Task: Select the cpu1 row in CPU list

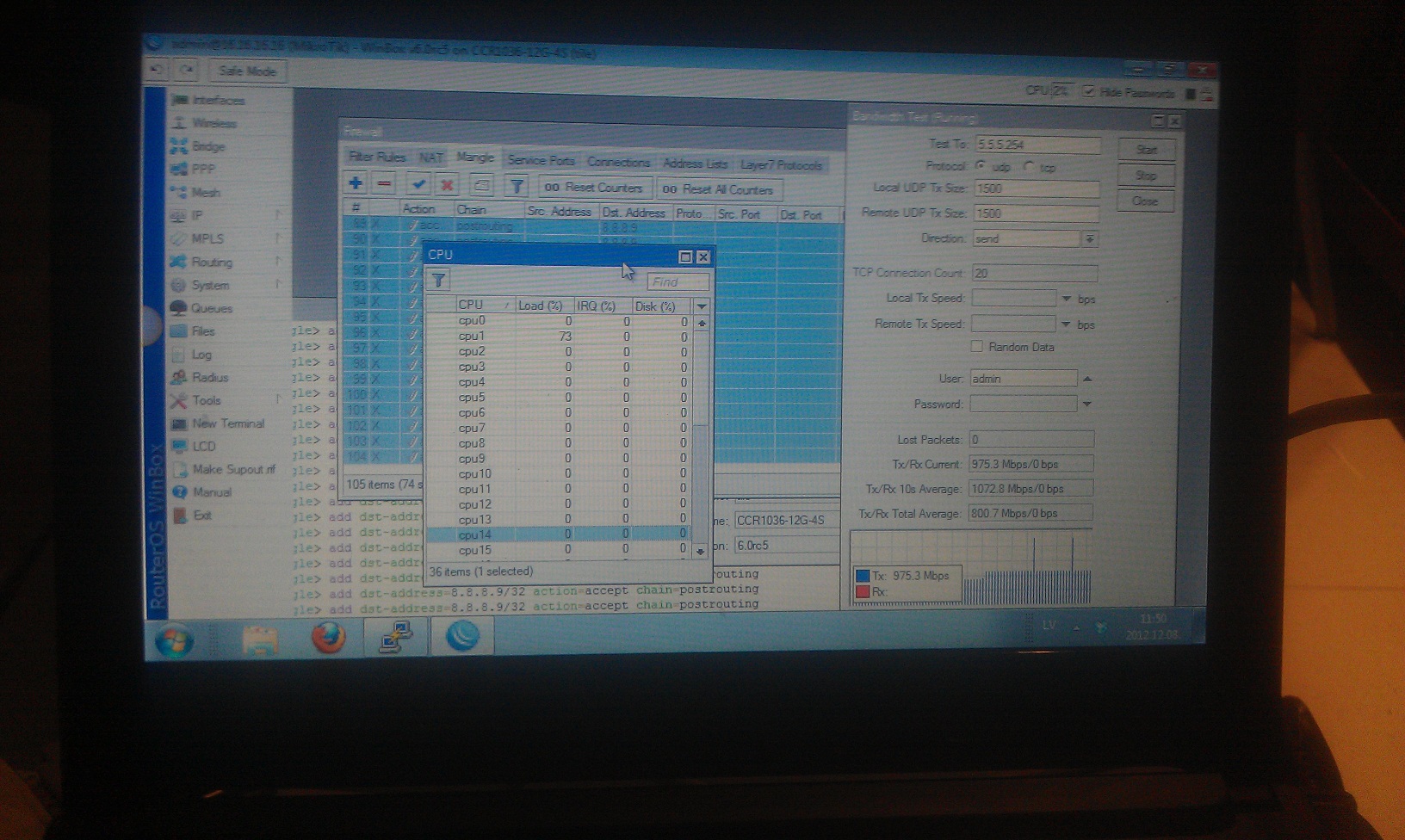Action: (558, 336)
